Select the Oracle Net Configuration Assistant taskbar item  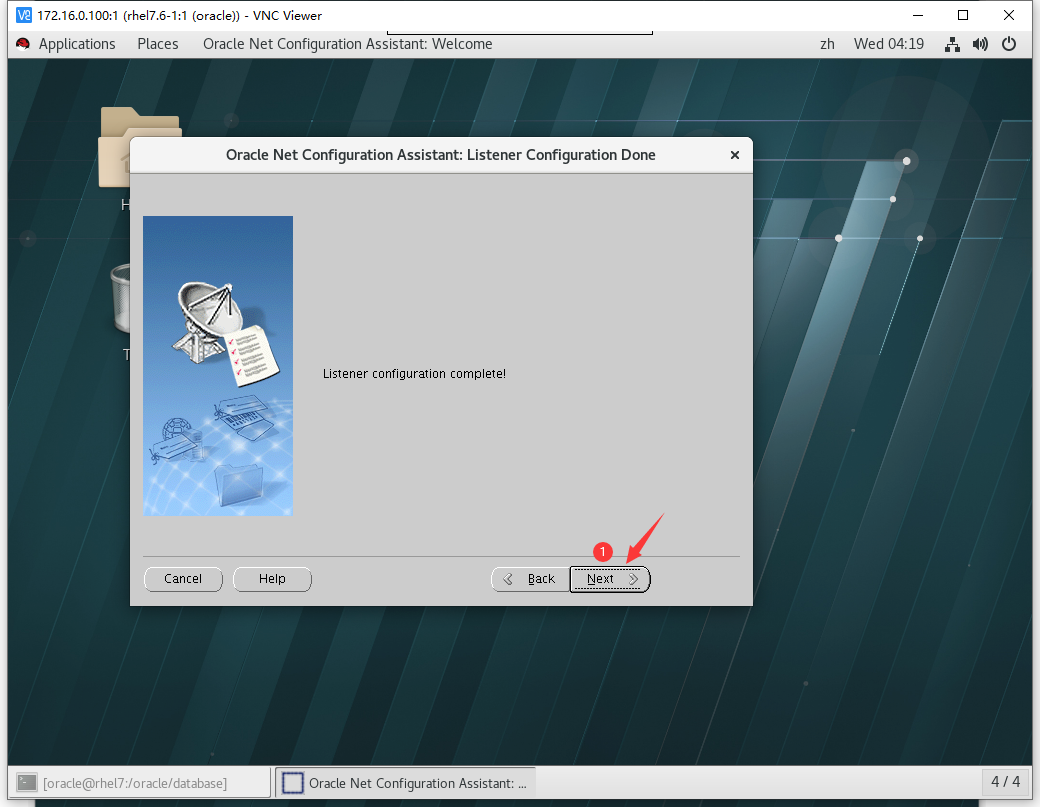point(405,783)
